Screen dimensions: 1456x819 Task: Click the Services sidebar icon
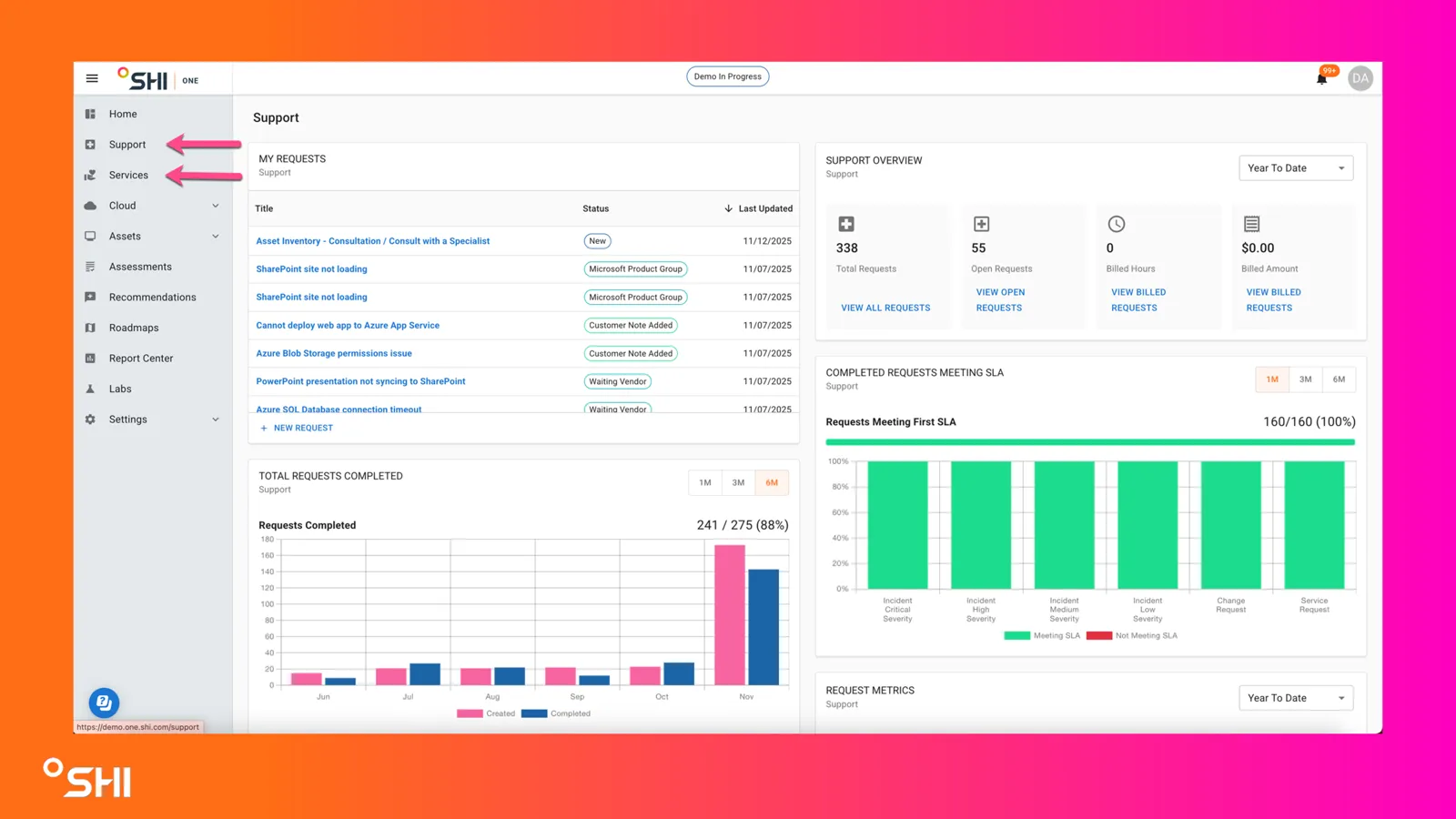[x=90, y=175]
